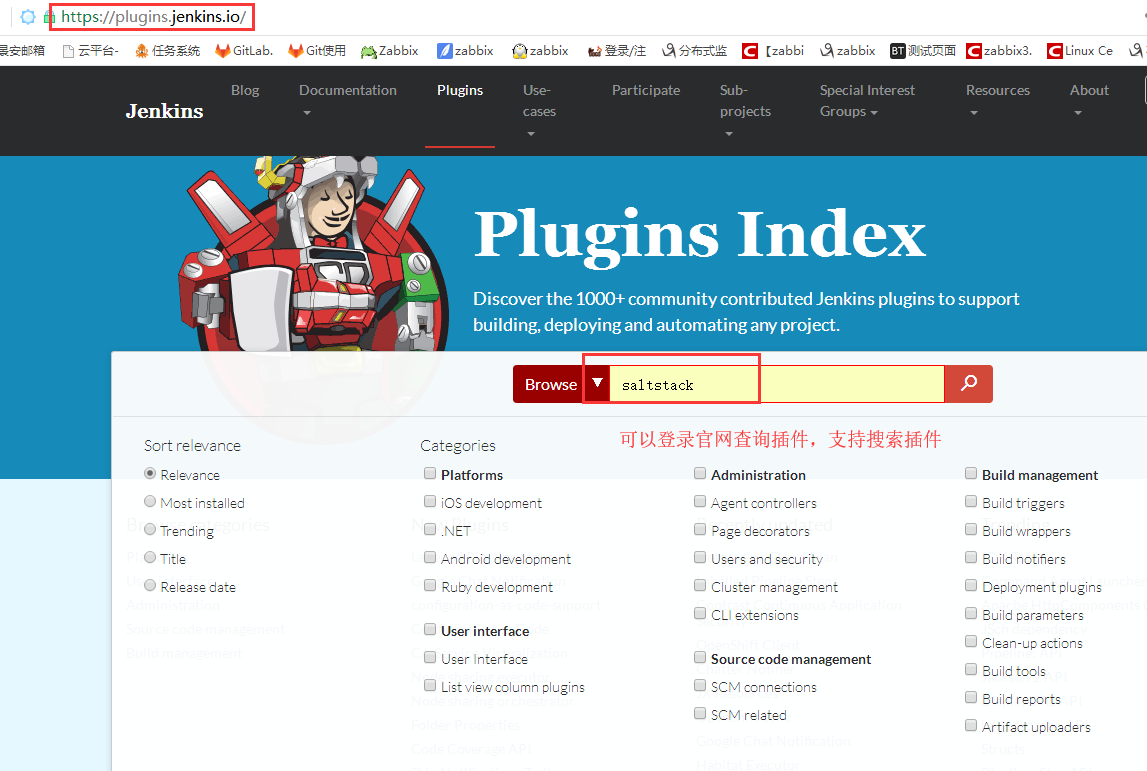
Task: Expand the Use-cases menu
Action: tap(539, 110)
